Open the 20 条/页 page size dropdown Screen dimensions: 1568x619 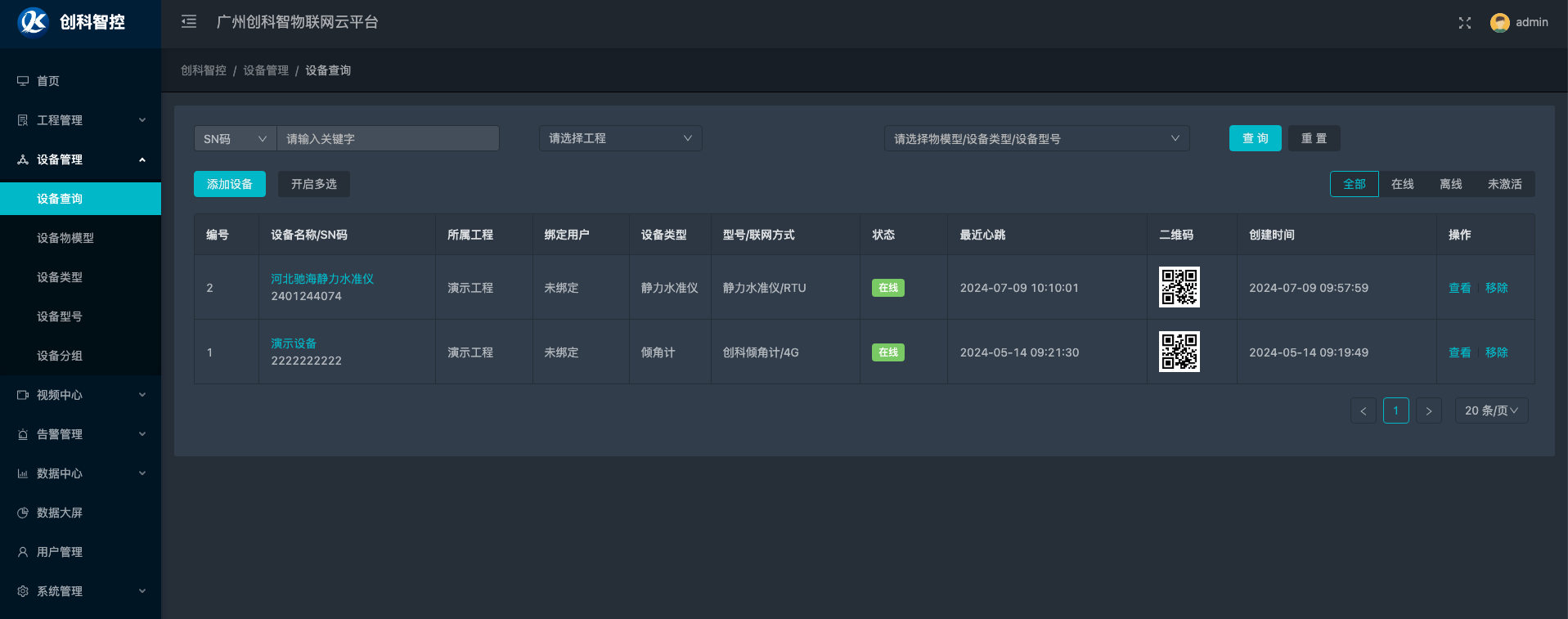coord(1491,410)
